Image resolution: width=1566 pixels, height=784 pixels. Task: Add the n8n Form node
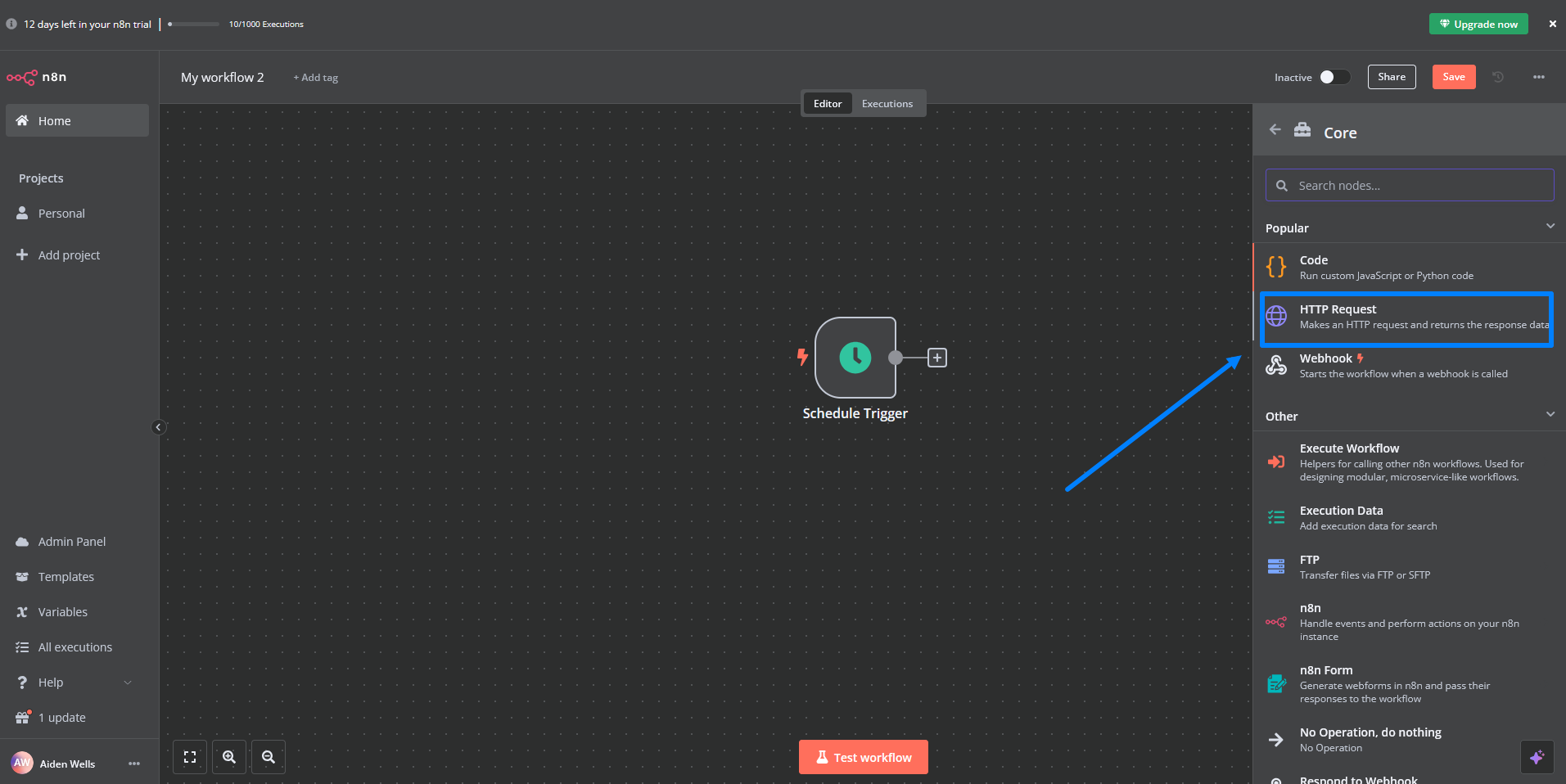pos(1410,684)
